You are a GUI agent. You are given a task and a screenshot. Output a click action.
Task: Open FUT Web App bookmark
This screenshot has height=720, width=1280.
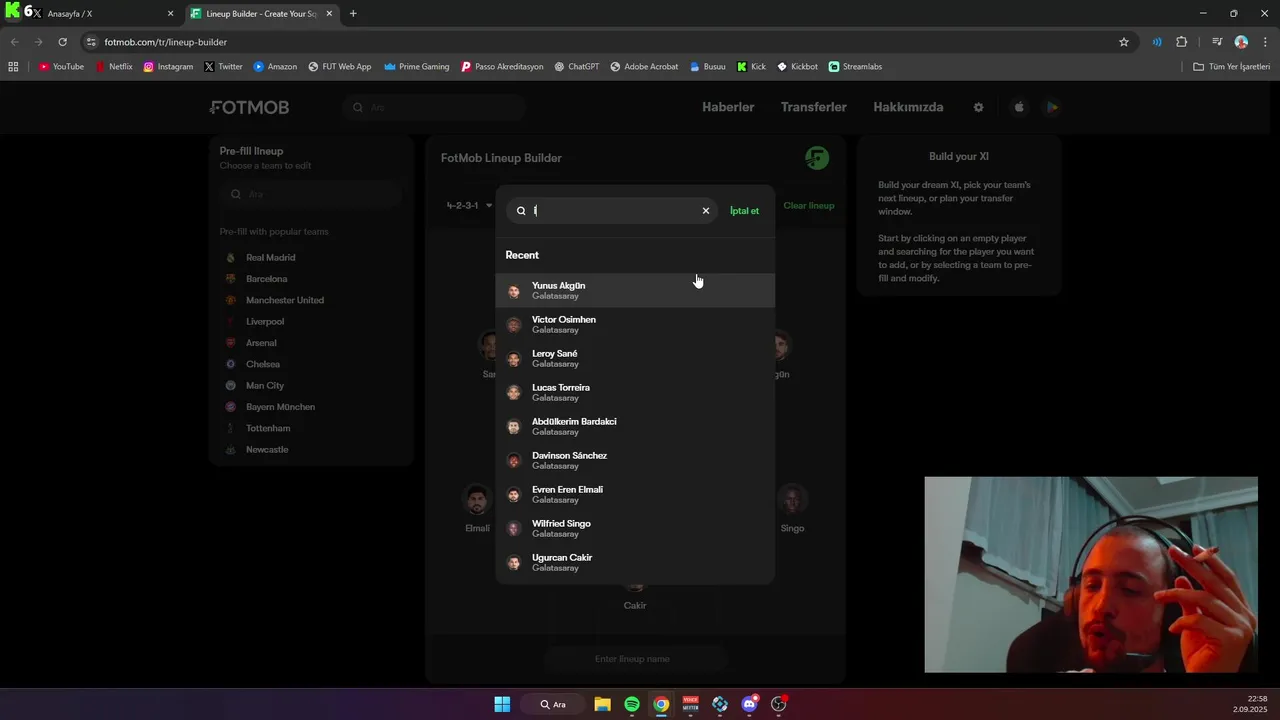(340, 67)
